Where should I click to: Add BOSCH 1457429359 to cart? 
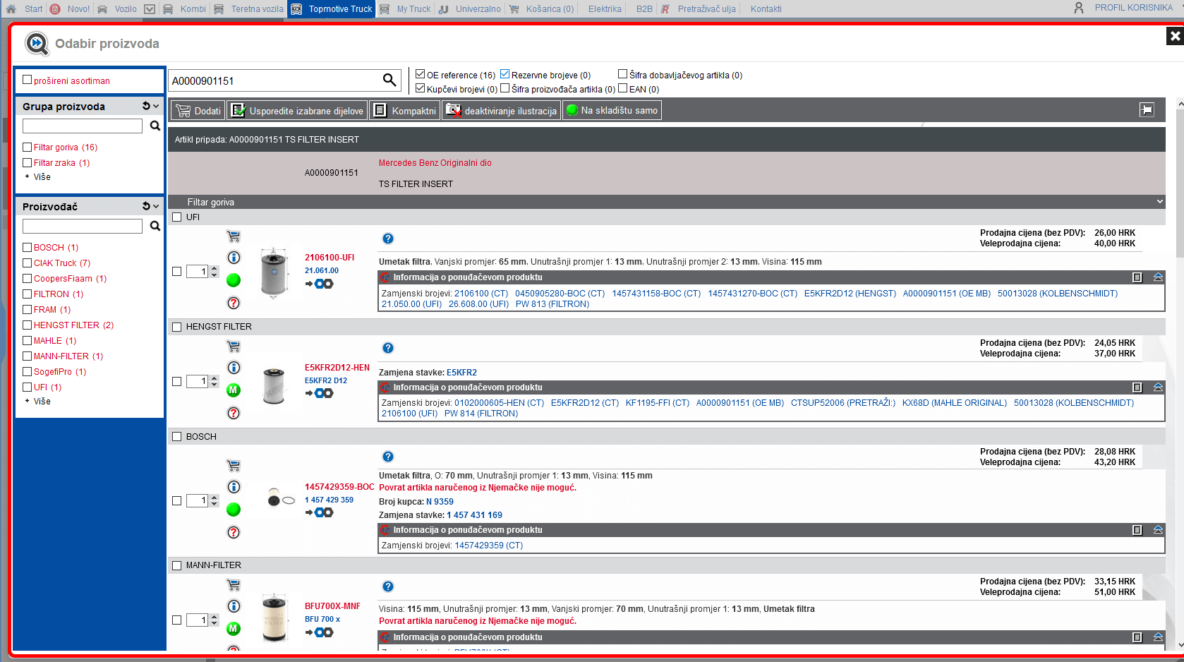(x=233, y=466)
